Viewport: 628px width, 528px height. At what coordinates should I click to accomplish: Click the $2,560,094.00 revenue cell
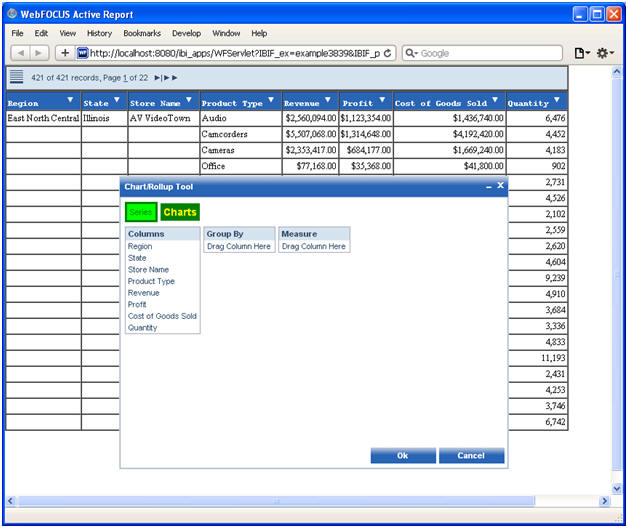[x=310, y=118]
